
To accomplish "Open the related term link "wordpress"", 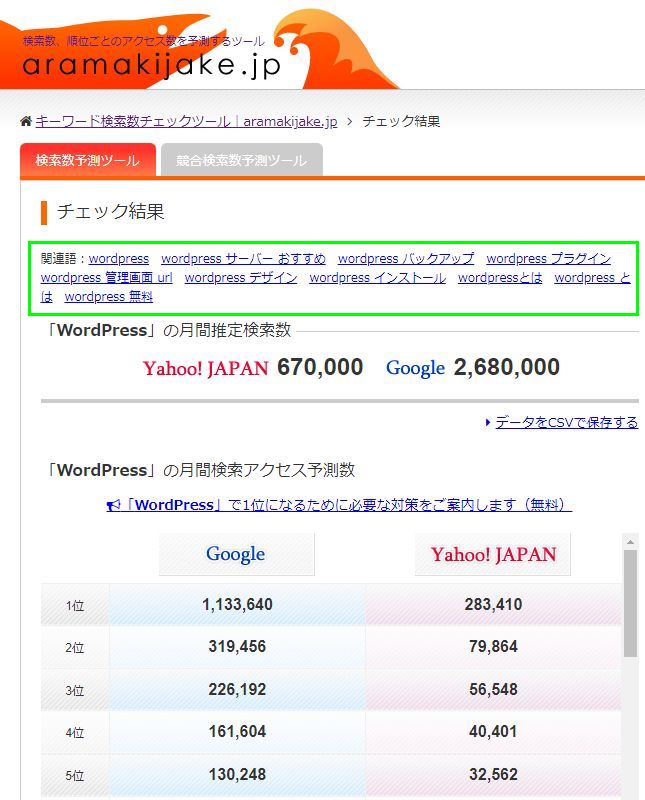I will click(x=119, y=259).
